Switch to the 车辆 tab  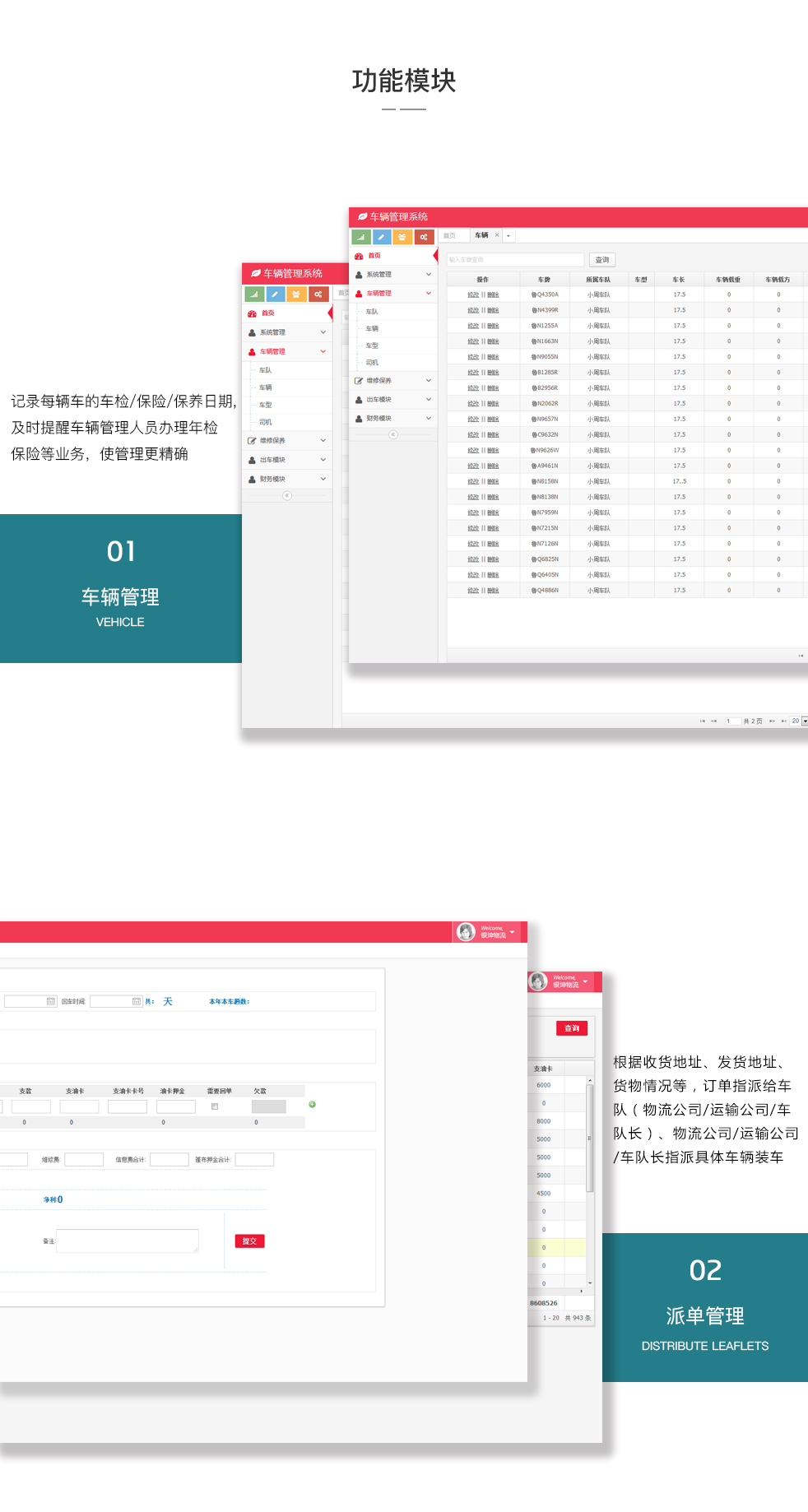click(x=481, y=235)
